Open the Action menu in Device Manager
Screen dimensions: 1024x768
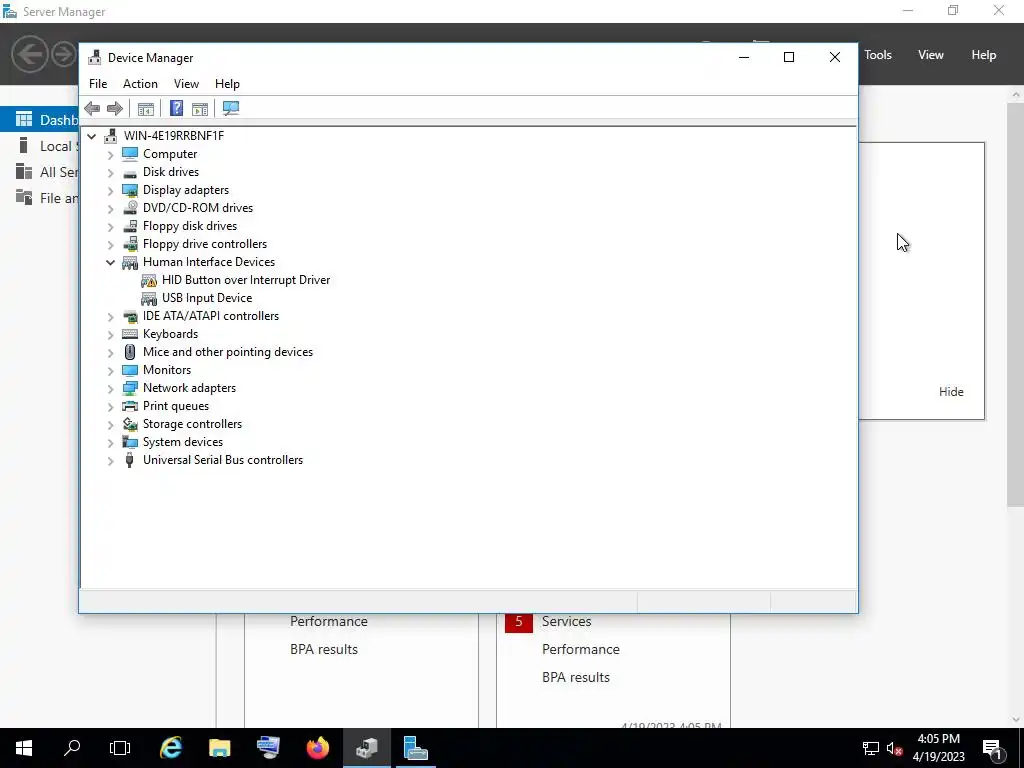[140, 84]
